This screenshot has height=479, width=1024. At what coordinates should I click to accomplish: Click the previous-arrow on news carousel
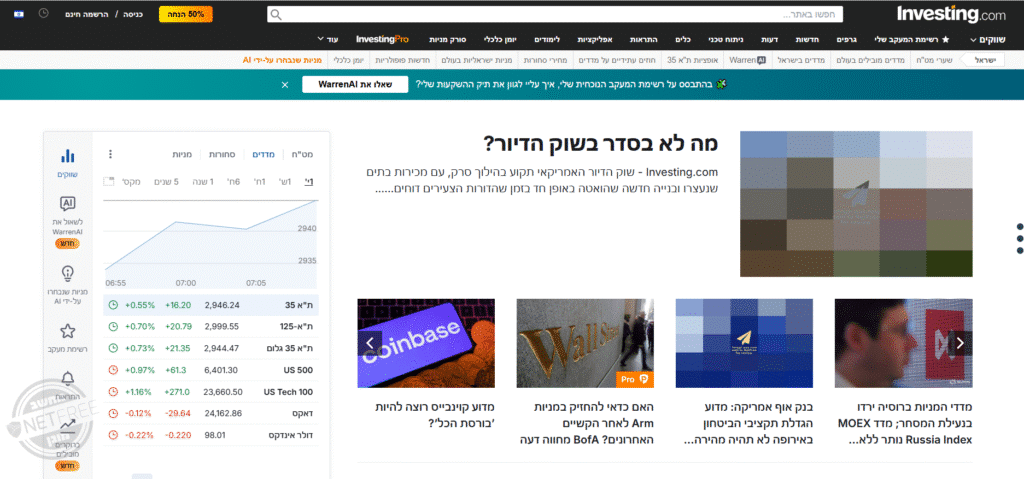point(370,343)
